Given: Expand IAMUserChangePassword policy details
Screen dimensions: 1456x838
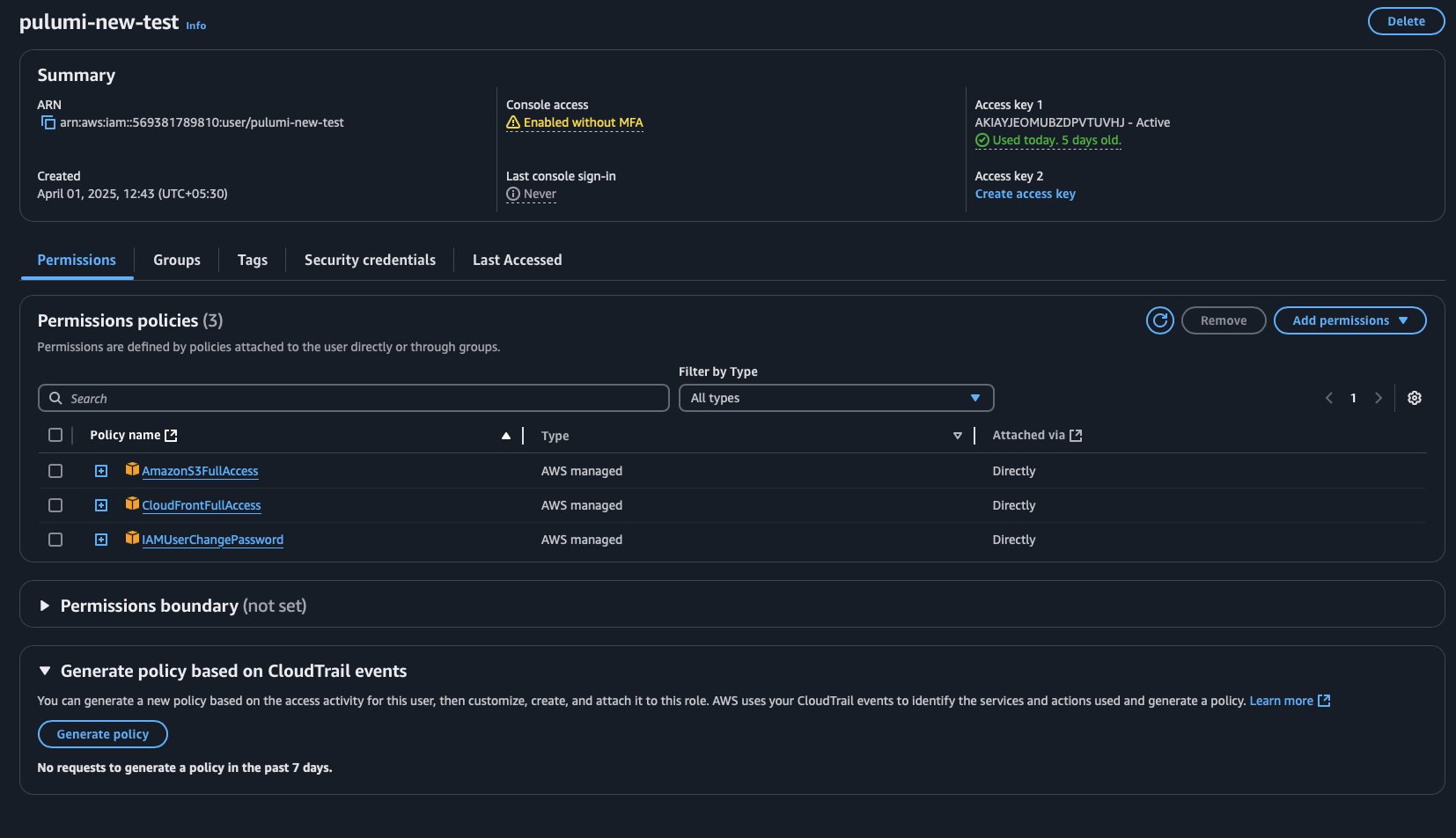Looking at the screenshot, I should tap(101, 540).
